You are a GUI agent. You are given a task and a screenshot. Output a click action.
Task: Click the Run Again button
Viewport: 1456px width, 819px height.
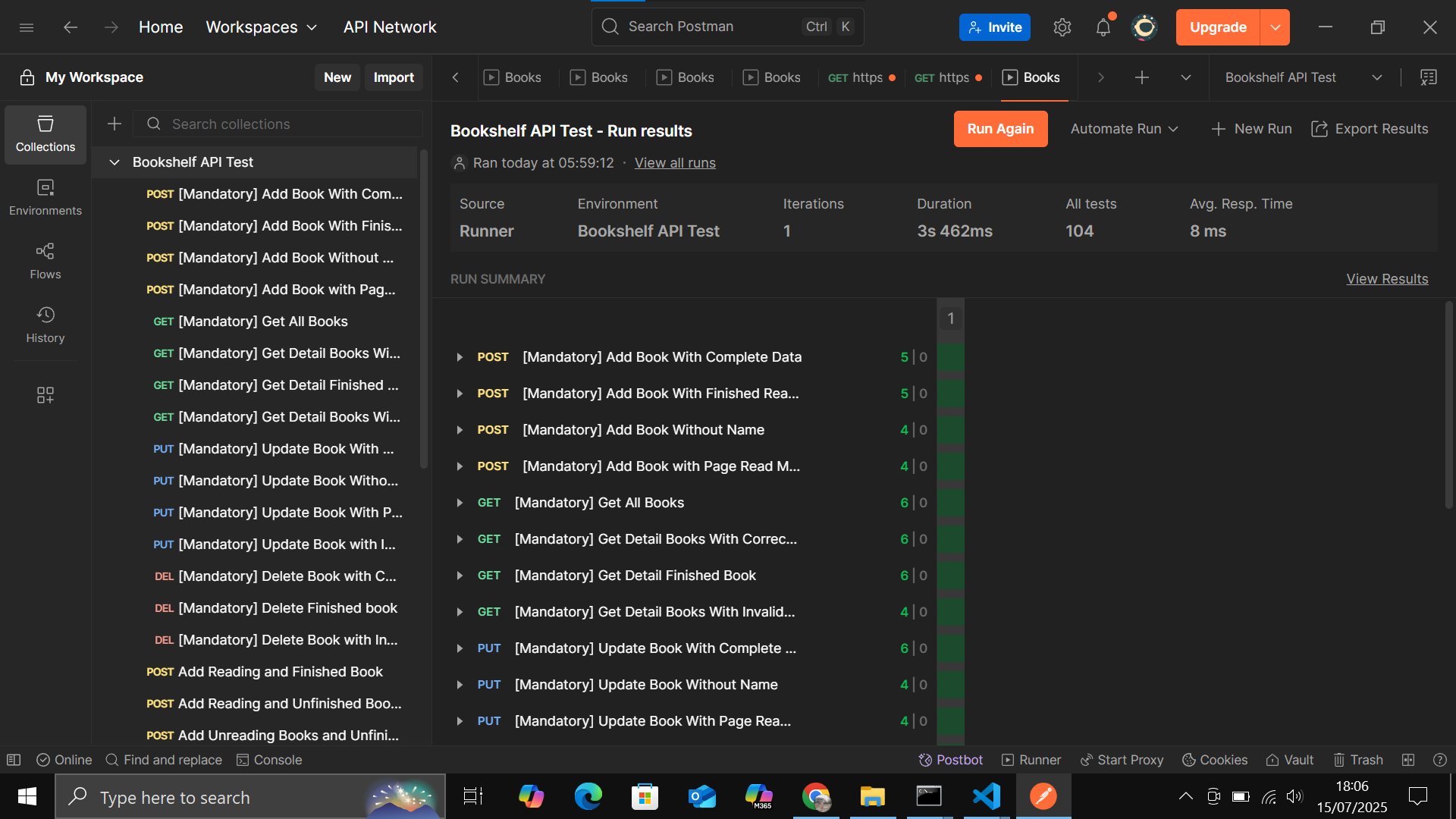(1000, 129)
